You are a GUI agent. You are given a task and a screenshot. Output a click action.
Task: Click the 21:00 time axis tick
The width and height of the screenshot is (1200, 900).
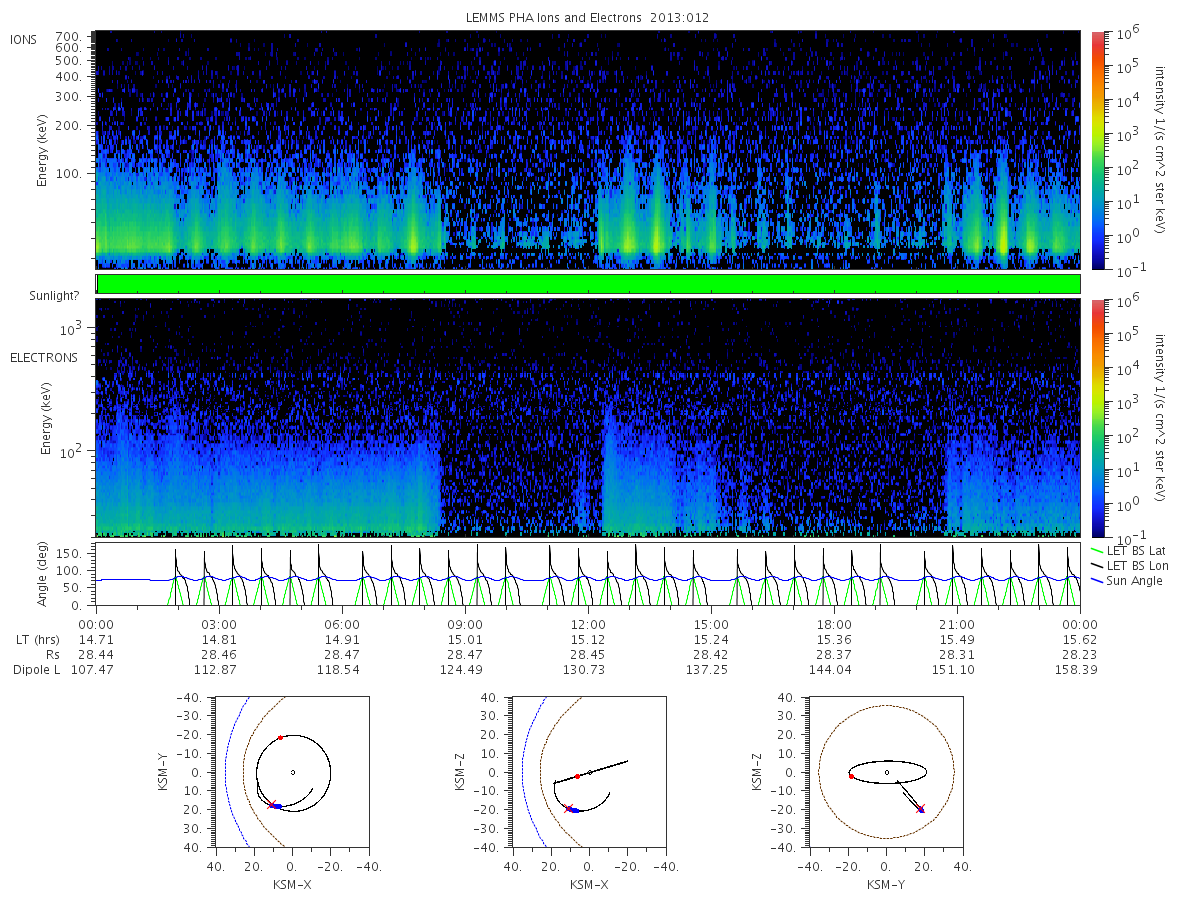pyautogui.click(x=958, y=622)
